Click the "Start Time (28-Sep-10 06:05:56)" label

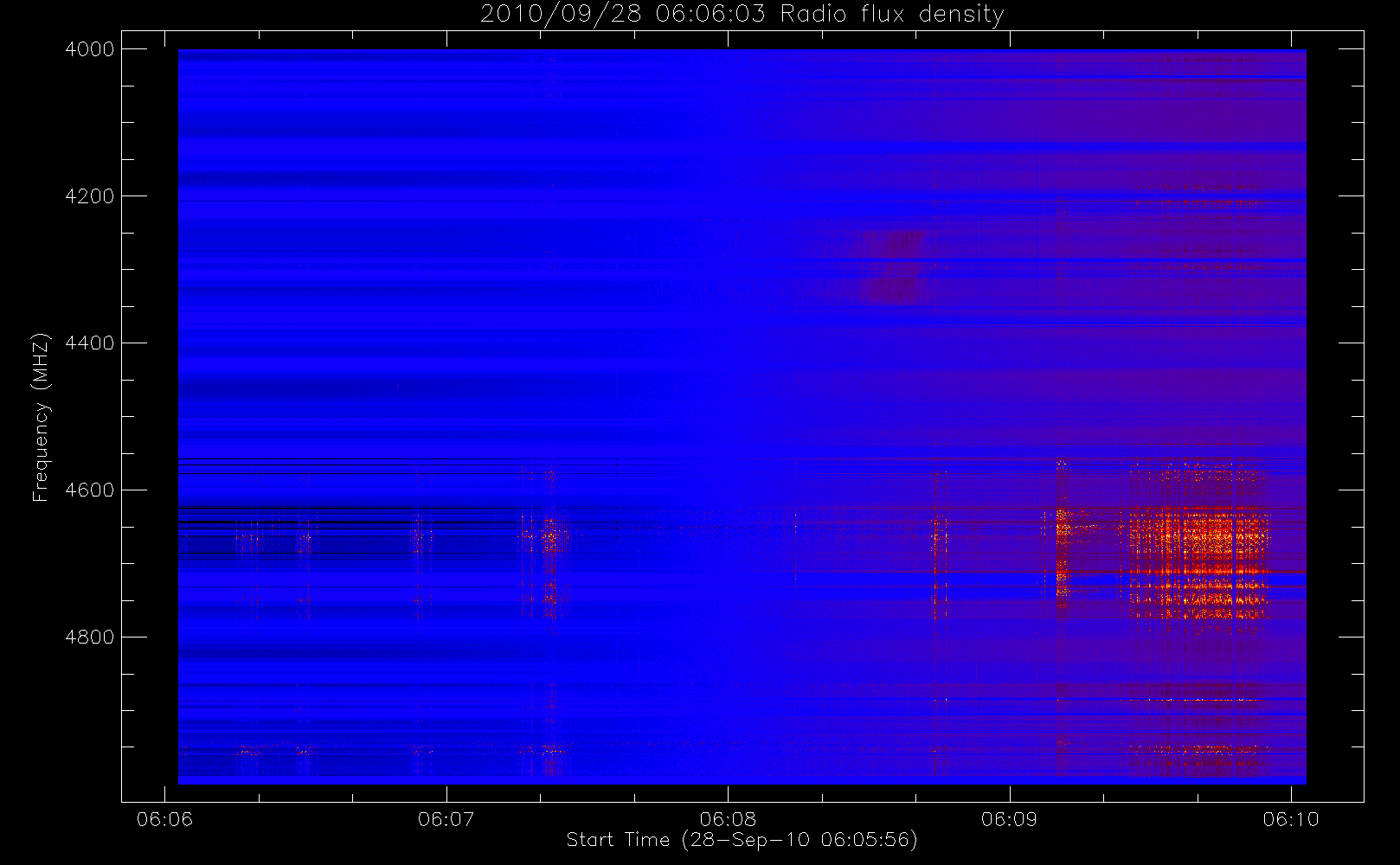coord(742,840)
